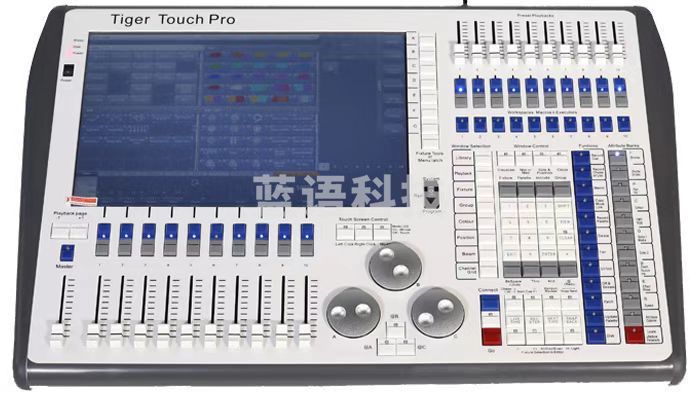The width and height of the screenshot is (699, 393).
Task: Select the lit Dimmer attribute bank key
Action: (617, 157)
